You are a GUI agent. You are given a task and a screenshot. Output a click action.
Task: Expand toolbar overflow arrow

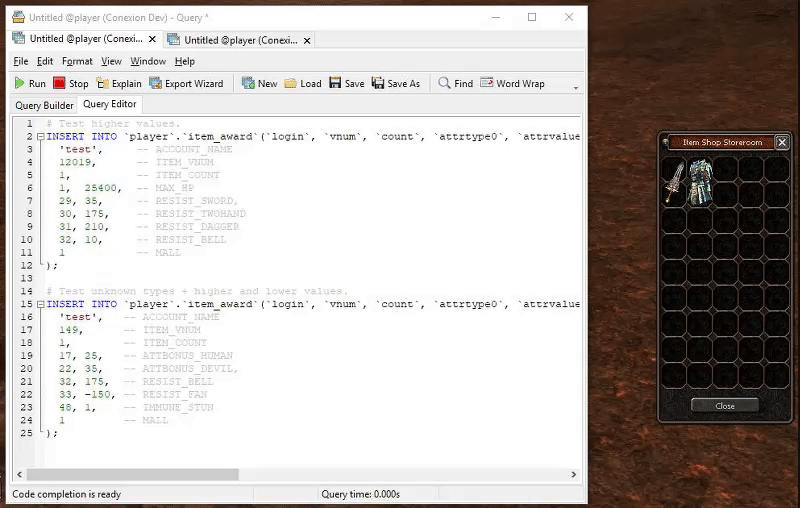(x=576, y=88)
